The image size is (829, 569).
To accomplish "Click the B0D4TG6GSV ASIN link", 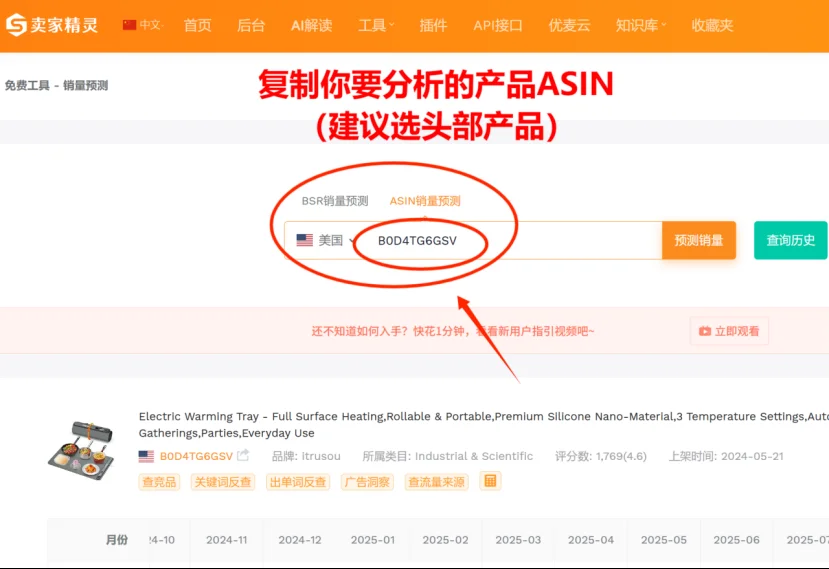I will (x=196, y=456).
